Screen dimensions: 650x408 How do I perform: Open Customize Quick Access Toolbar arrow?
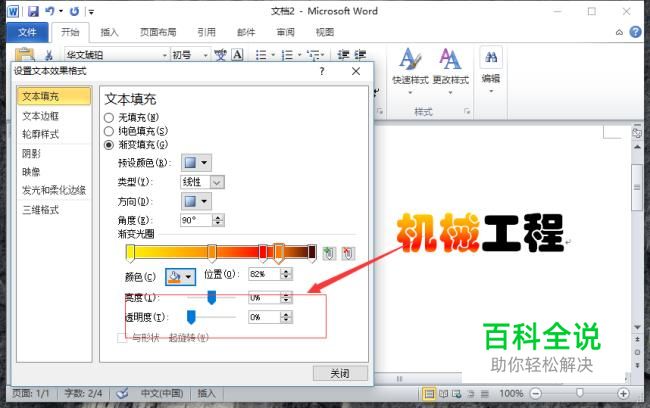pyautogui.click(x=91, y=12)
